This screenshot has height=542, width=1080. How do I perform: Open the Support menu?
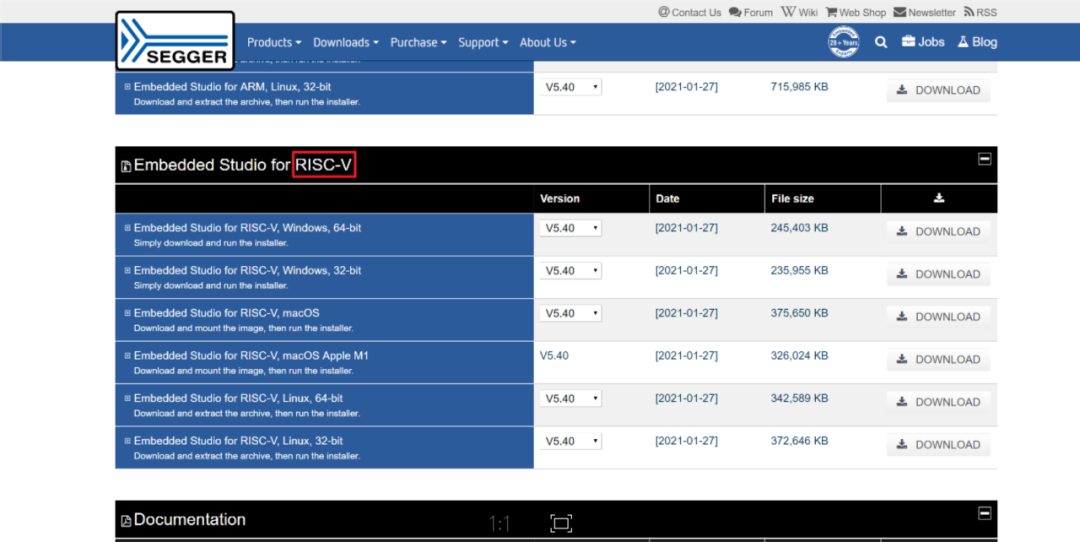(x=483, y=42)
